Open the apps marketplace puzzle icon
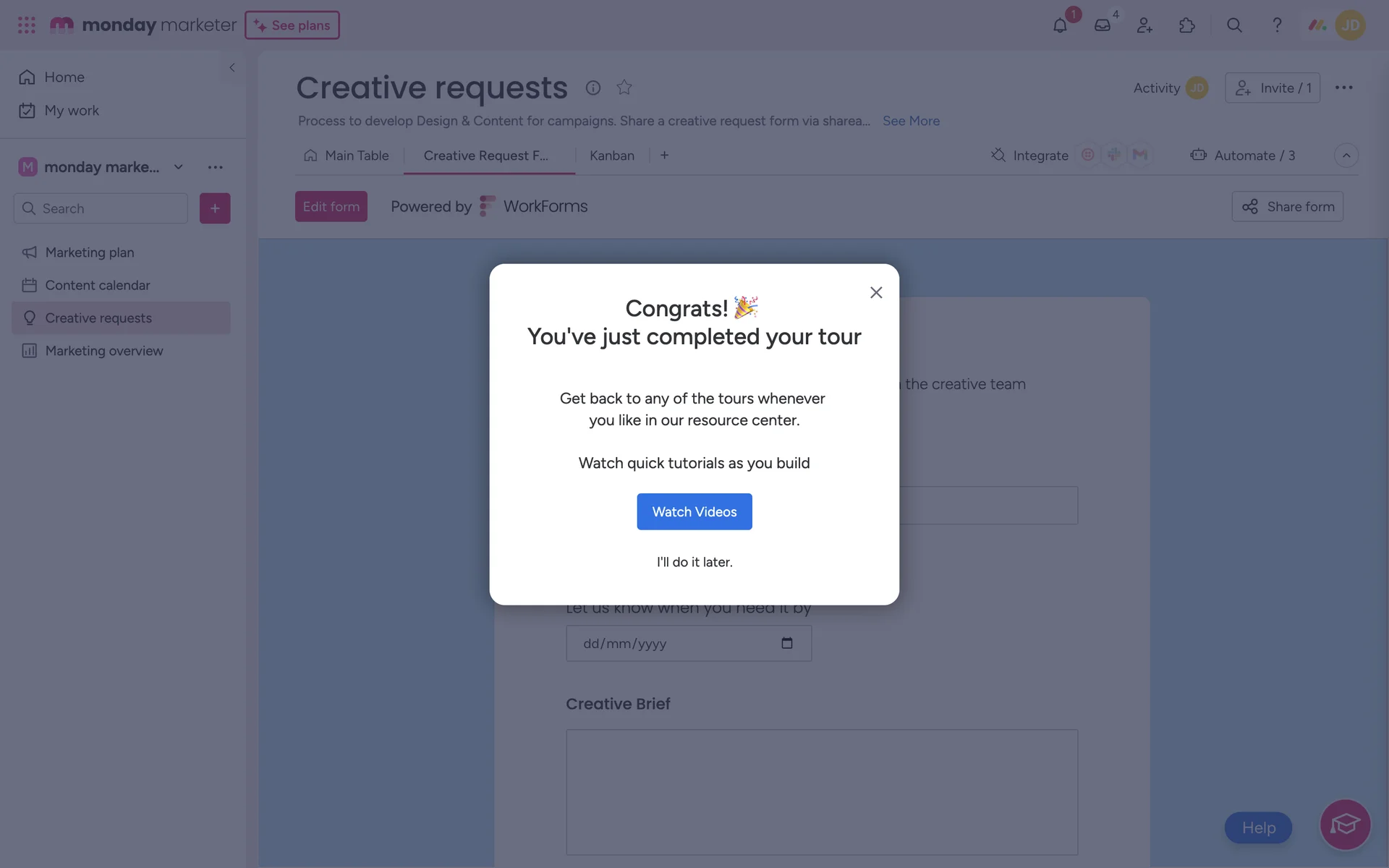Image resolution: width=1389 pixels, height=868 pixels. (x=1186, y=26)
